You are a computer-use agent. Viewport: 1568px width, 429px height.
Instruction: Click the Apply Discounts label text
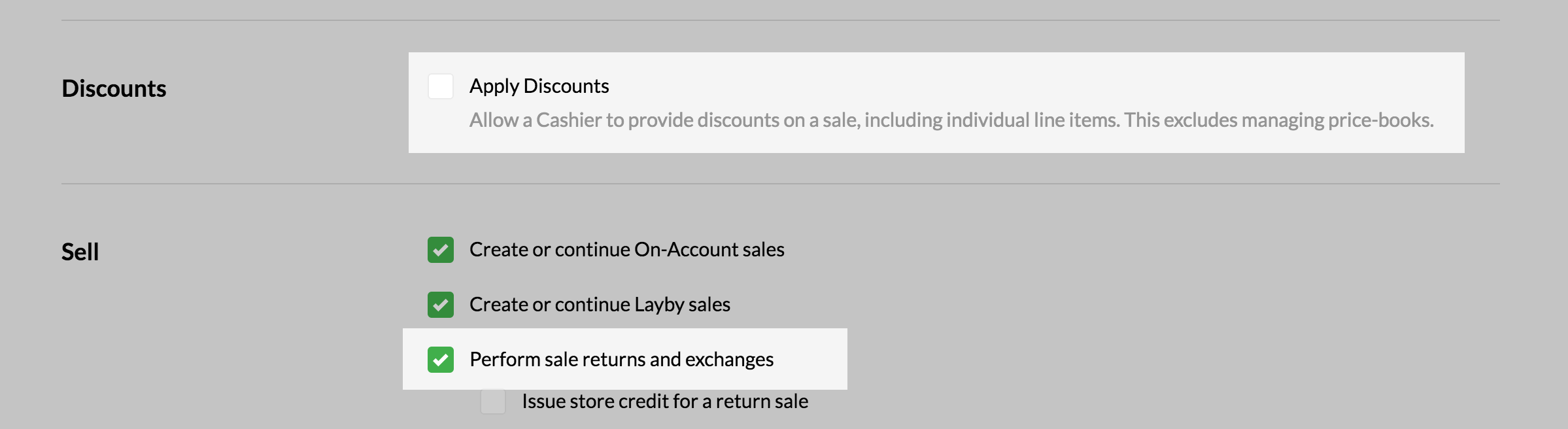tap(540, 85)
